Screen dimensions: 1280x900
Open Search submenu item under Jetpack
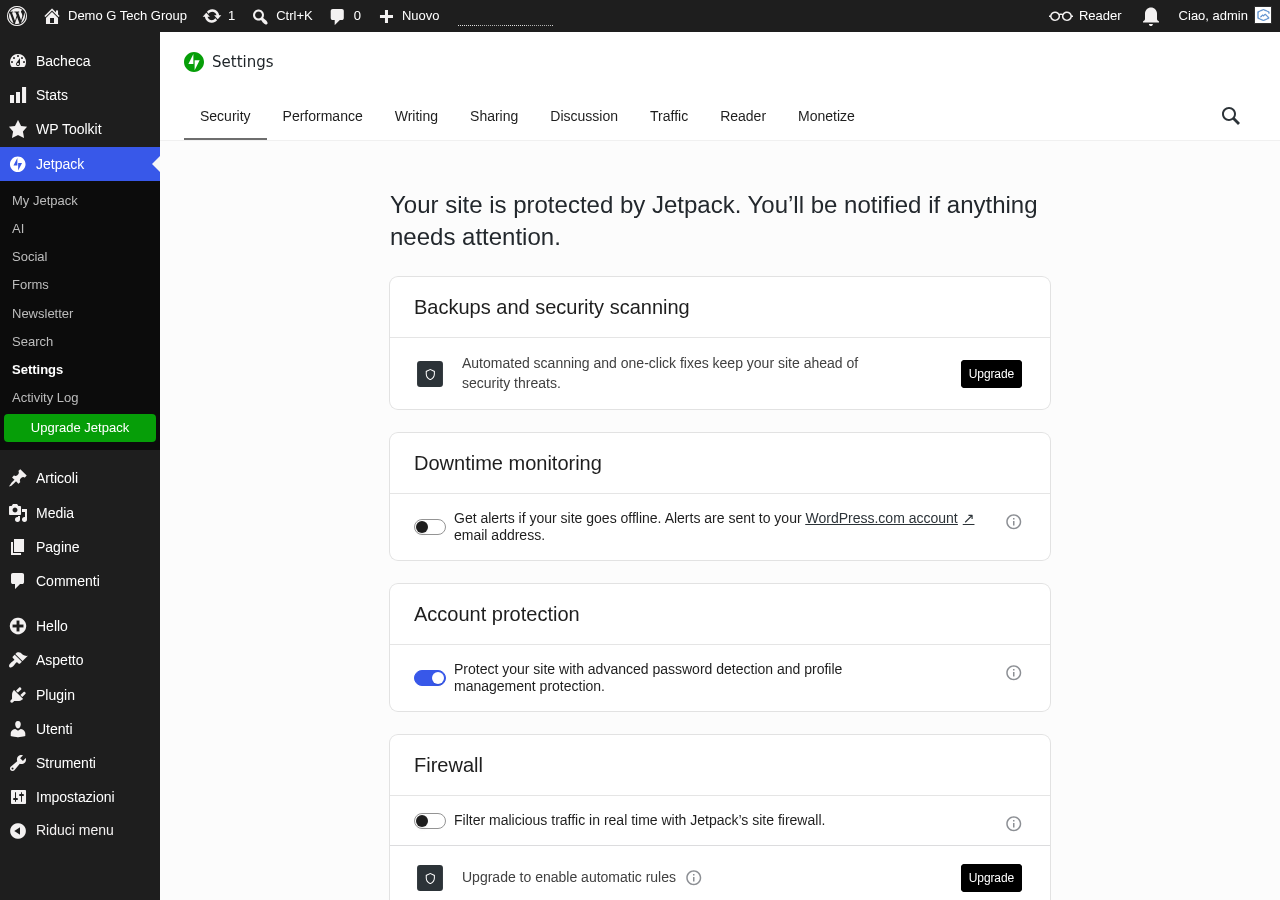point(80,342)
